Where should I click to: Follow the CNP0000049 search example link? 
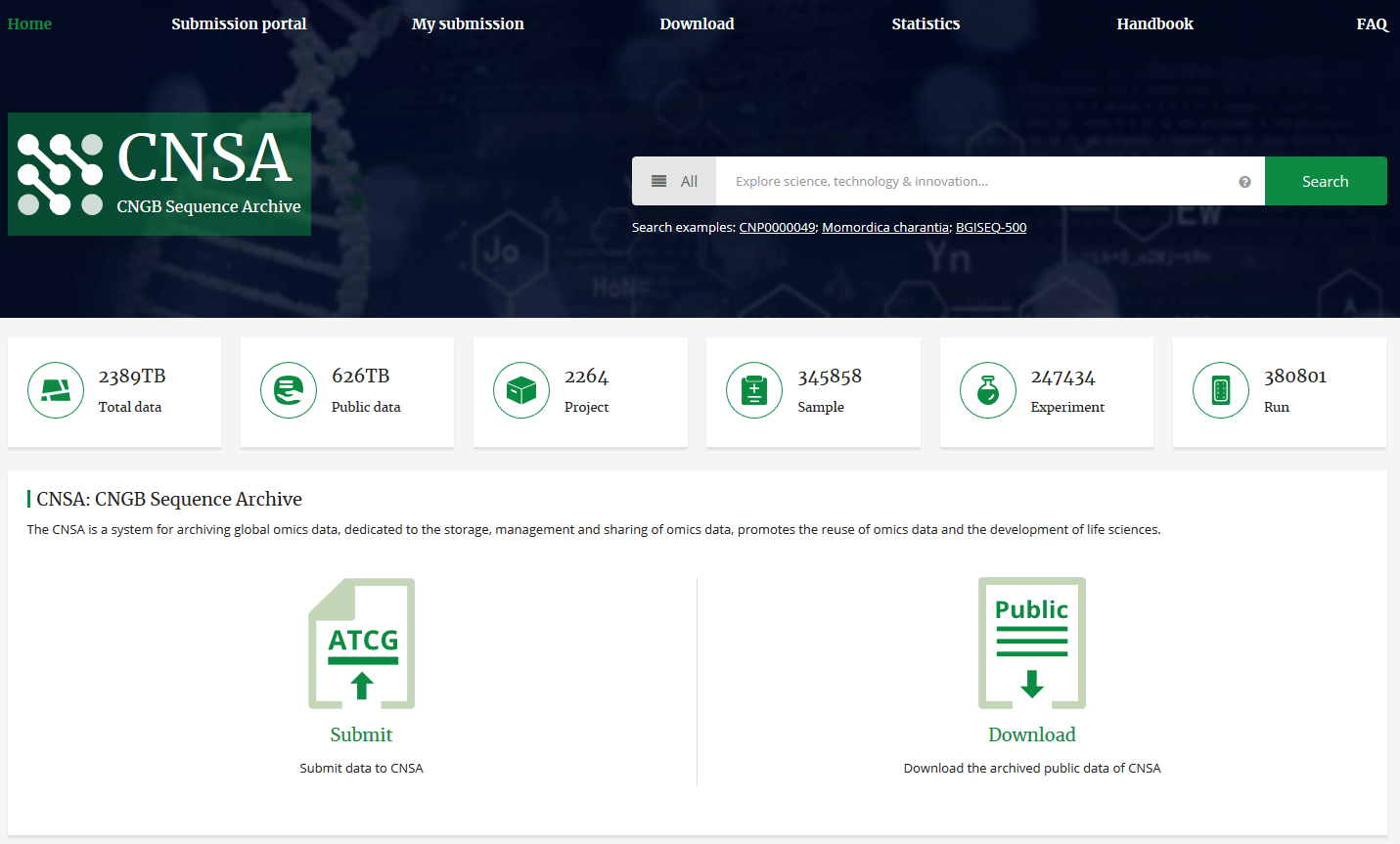[777, 228]
